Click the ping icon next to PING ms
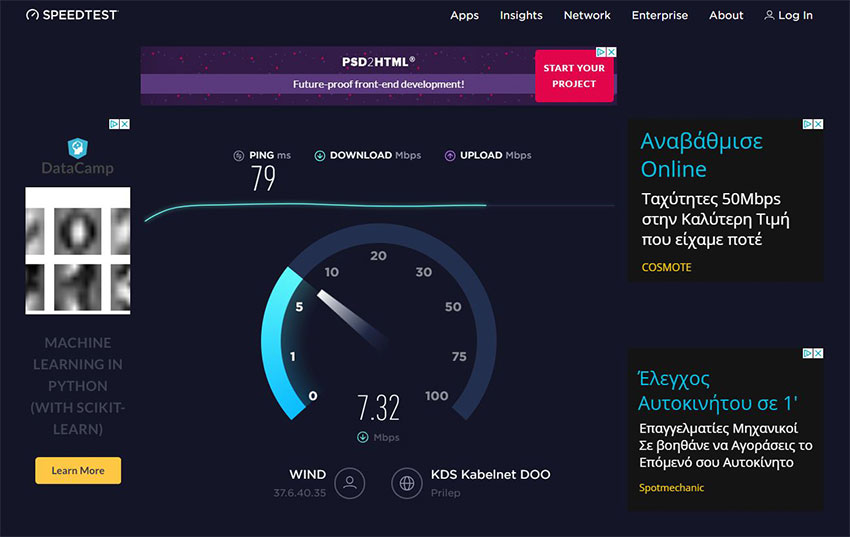The image size is (850, 537). pyautogui.click(x=238, y=155)
